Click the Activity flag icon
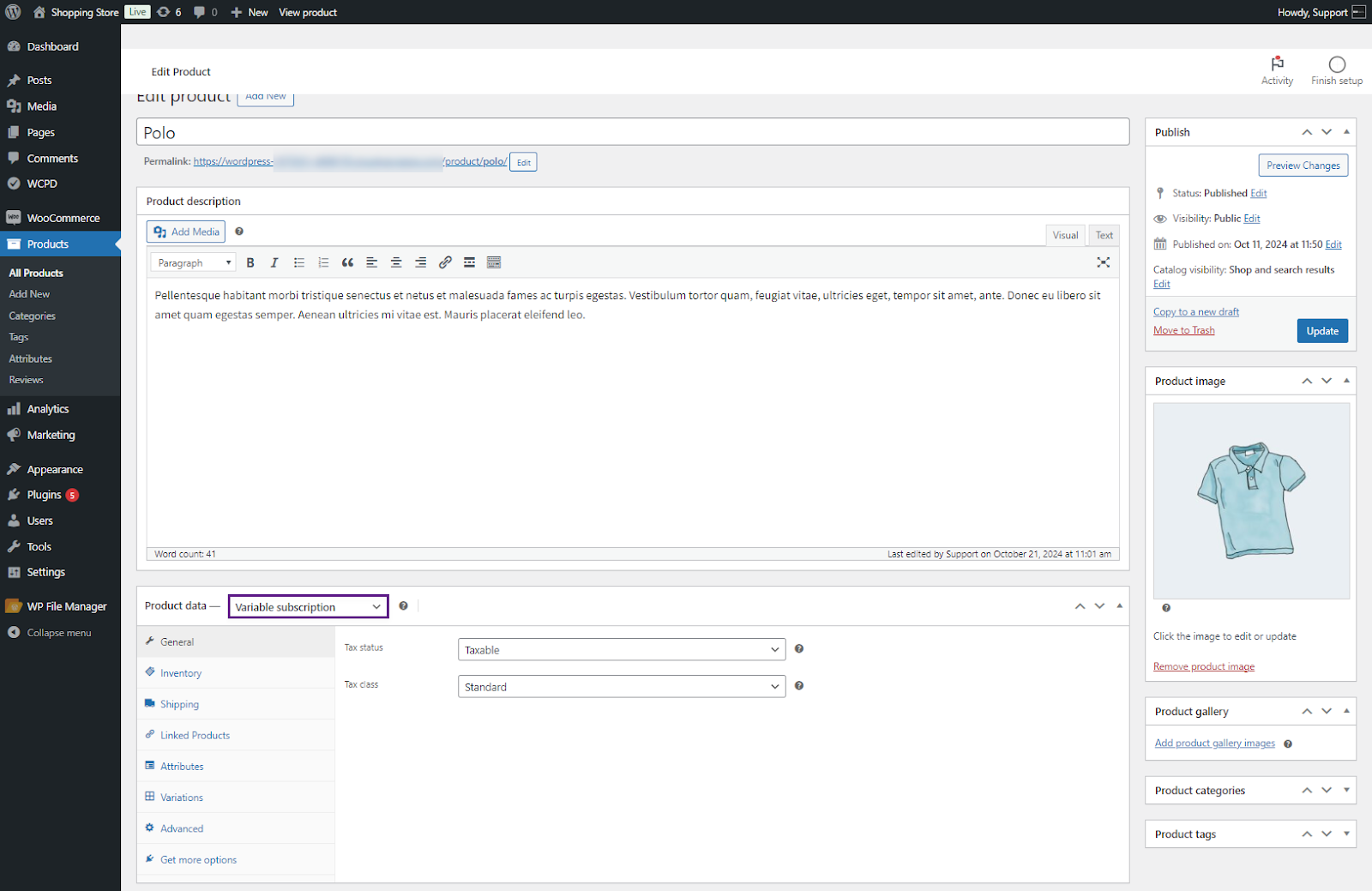The height and width of the screenshot is (891, 1372). click(1277, 63)
